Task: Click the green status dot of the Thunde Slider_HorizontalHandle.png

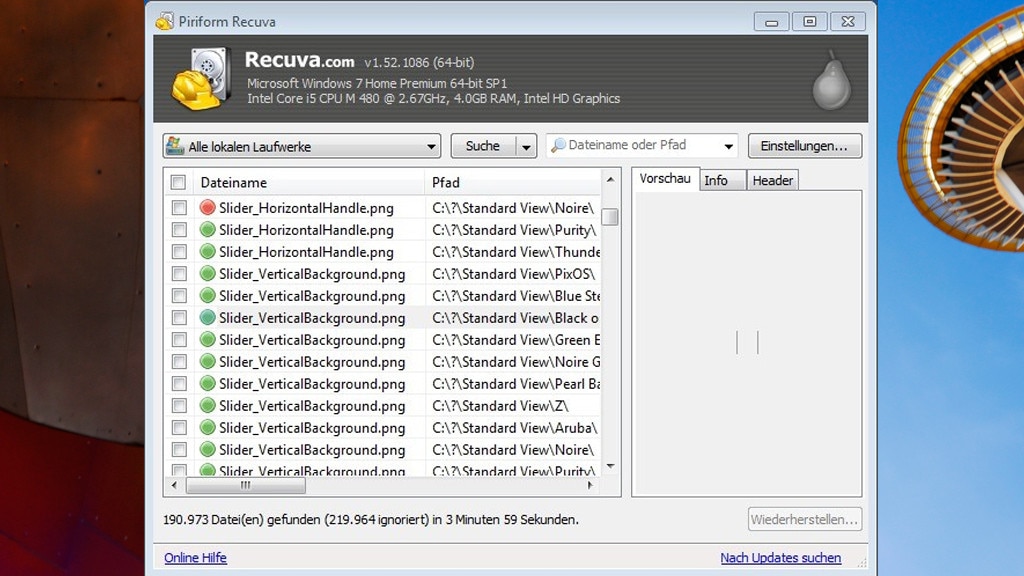Action: coord(208,251)
